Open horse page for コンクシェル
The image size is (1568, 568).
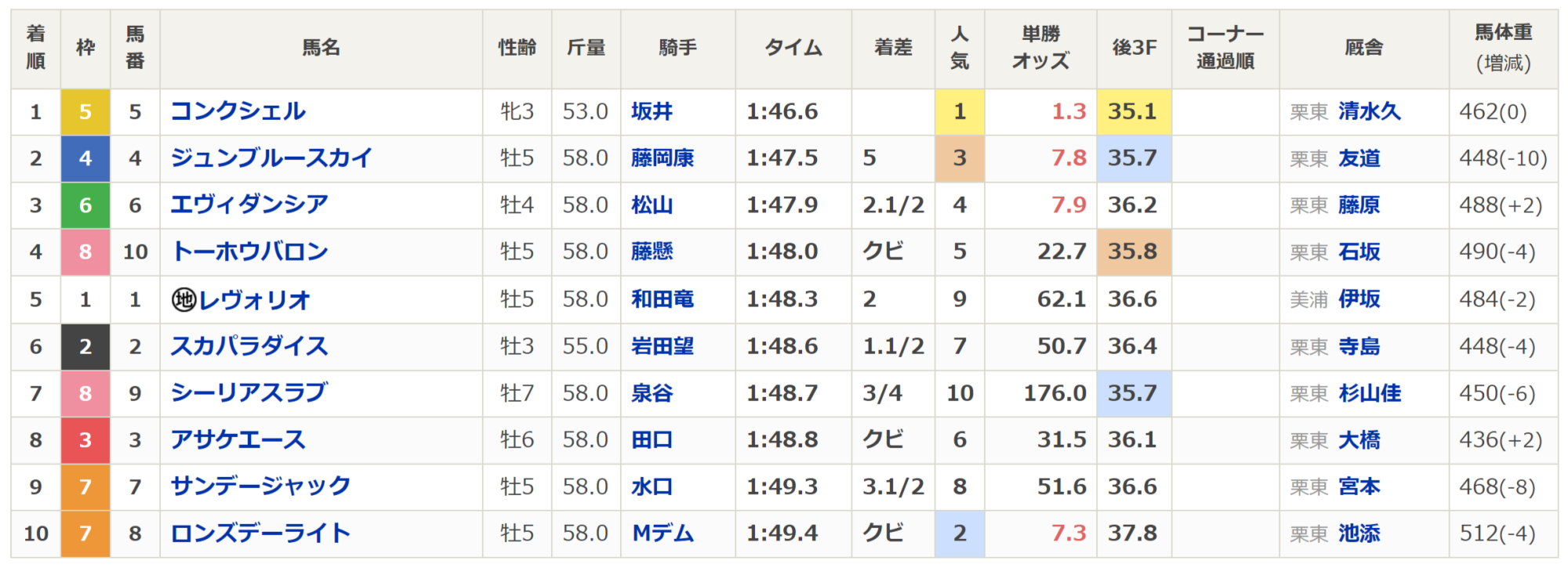238,111
